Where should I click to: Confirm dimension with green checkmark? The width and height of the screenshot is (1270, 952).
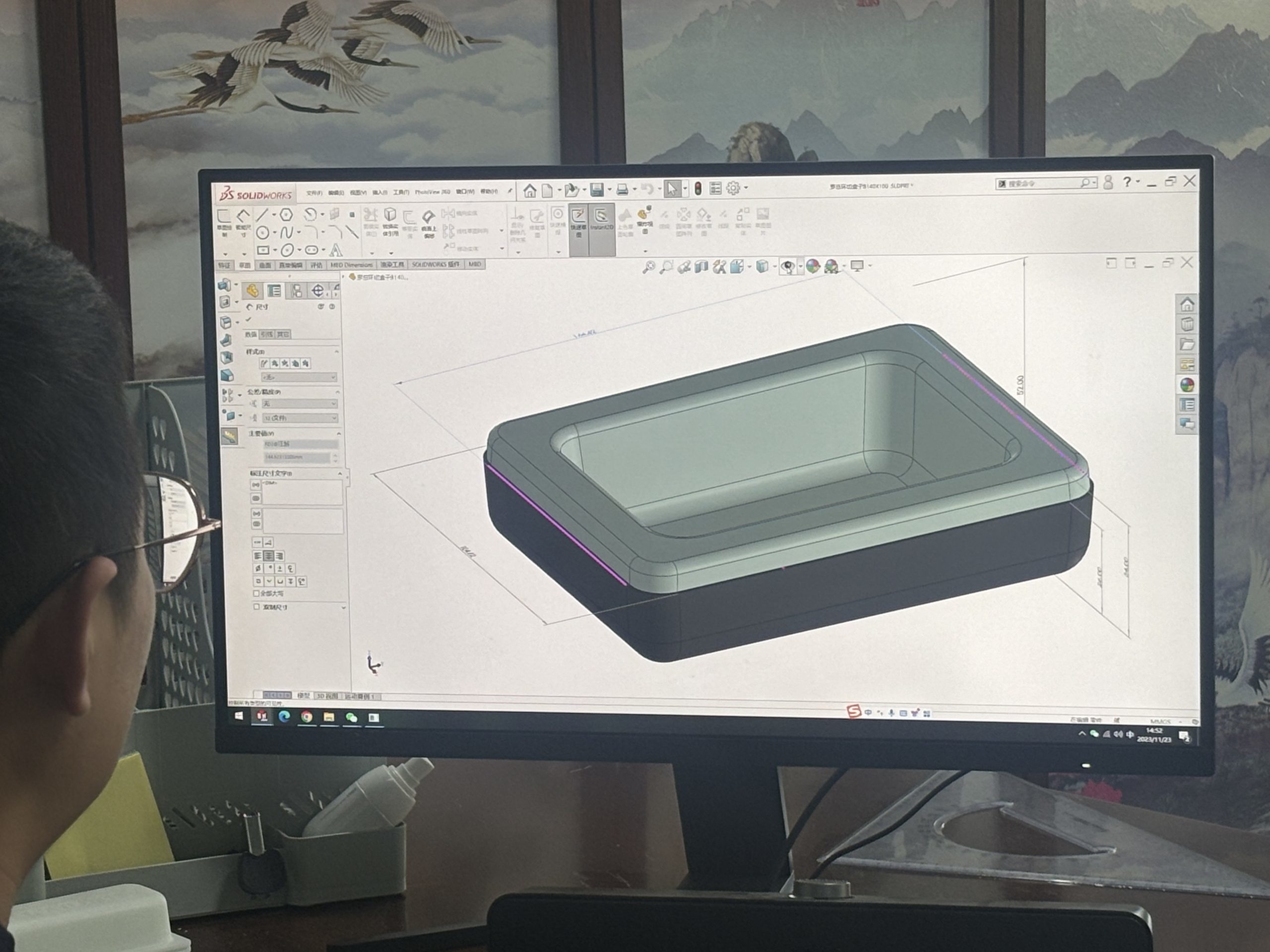click(x=249, y=320)
